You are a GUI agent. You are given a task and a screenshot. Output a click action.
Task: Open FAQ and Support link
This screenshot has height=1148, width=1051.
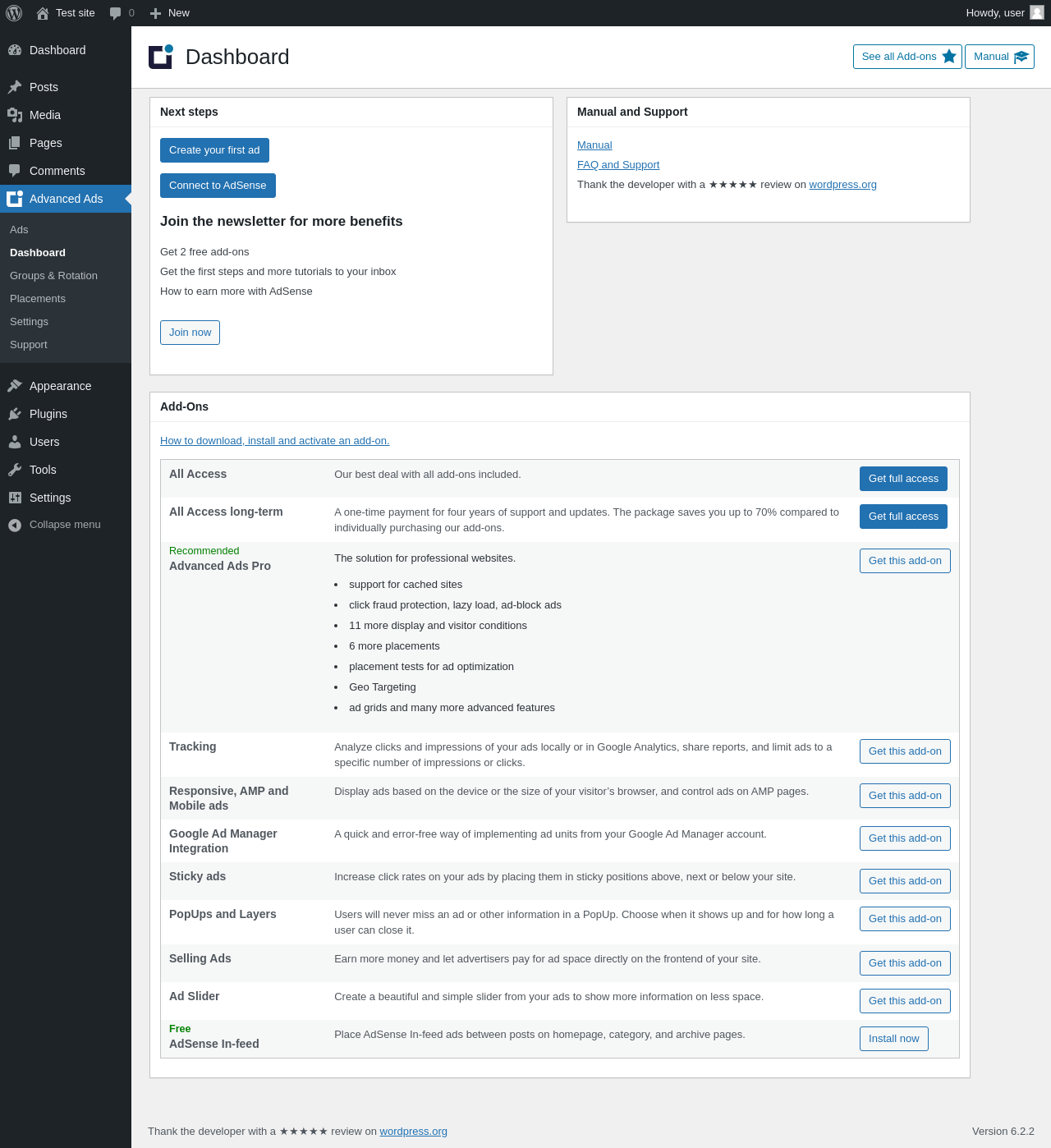[618, 165]
